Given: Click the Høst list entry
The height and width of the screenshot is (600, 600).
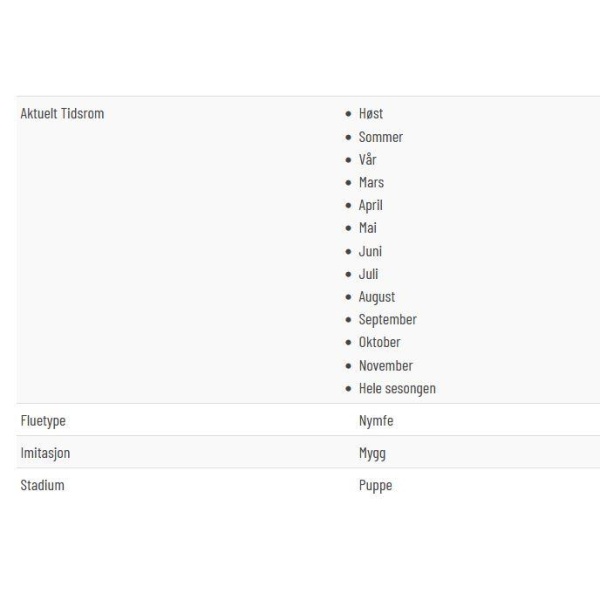Looking at the screenshot, I should click(x=370, y=114).
